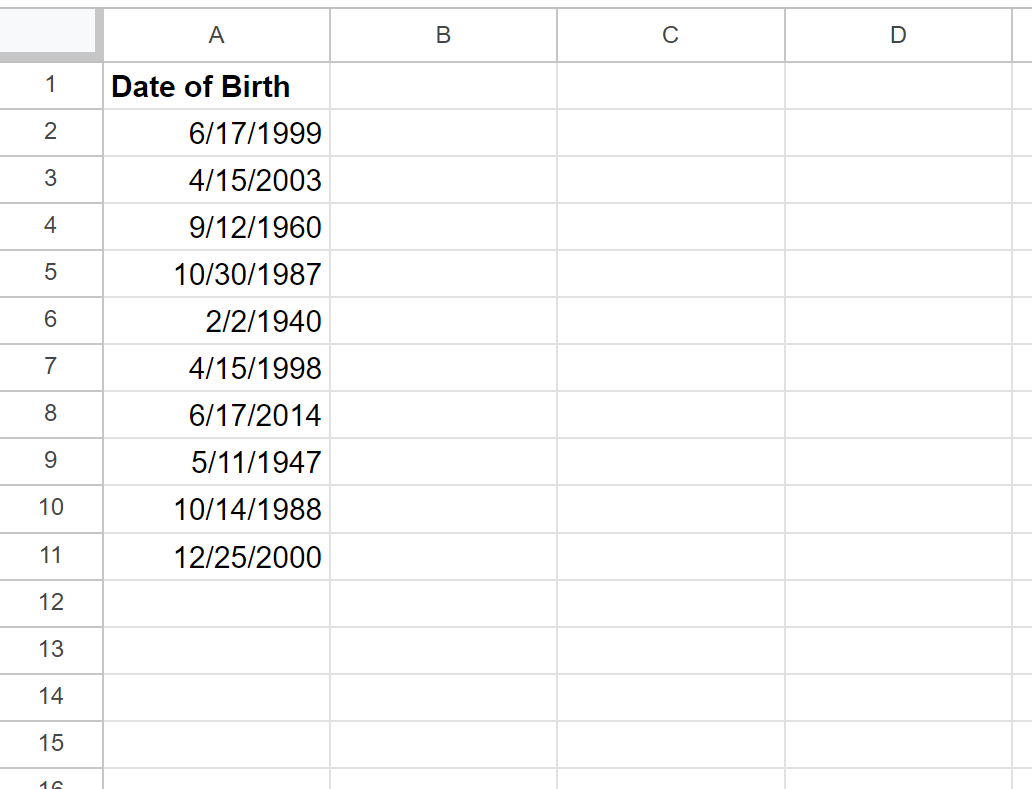Select cell containing 5/11/1947
Screen dimensions: 1032x789
217,462
